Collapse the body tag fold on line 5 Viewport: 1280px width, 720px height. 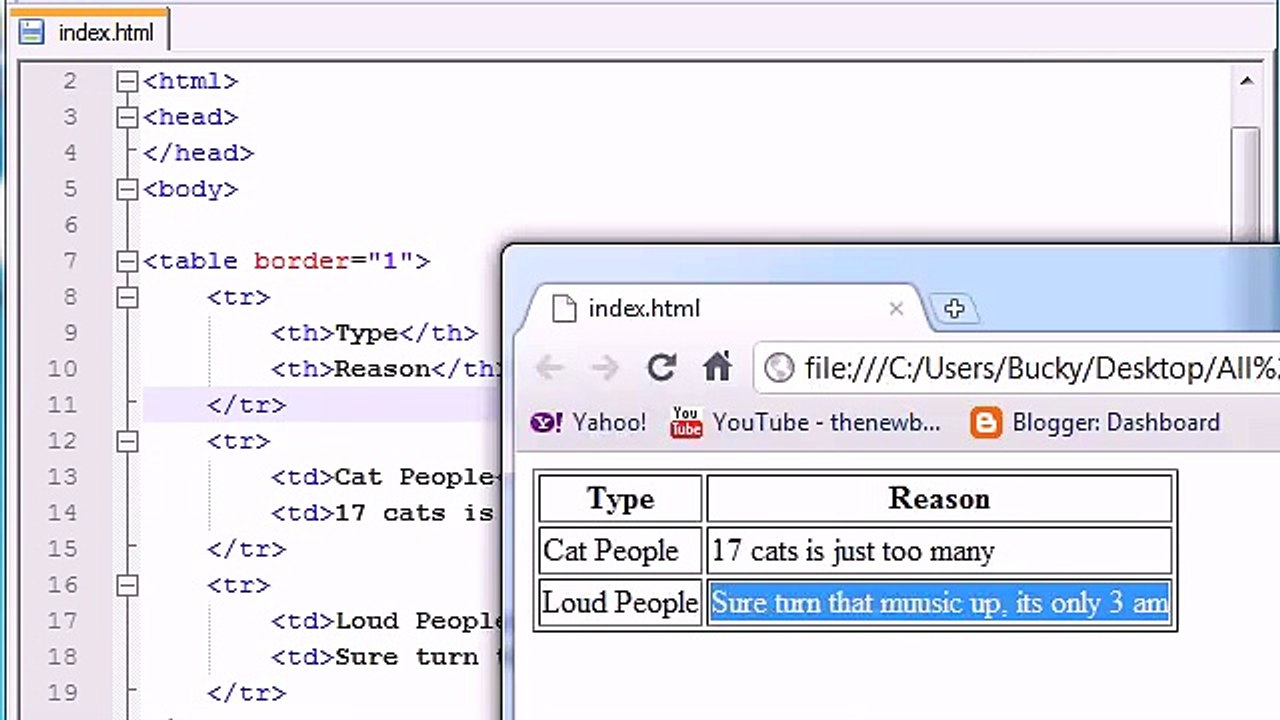[127, 189]
